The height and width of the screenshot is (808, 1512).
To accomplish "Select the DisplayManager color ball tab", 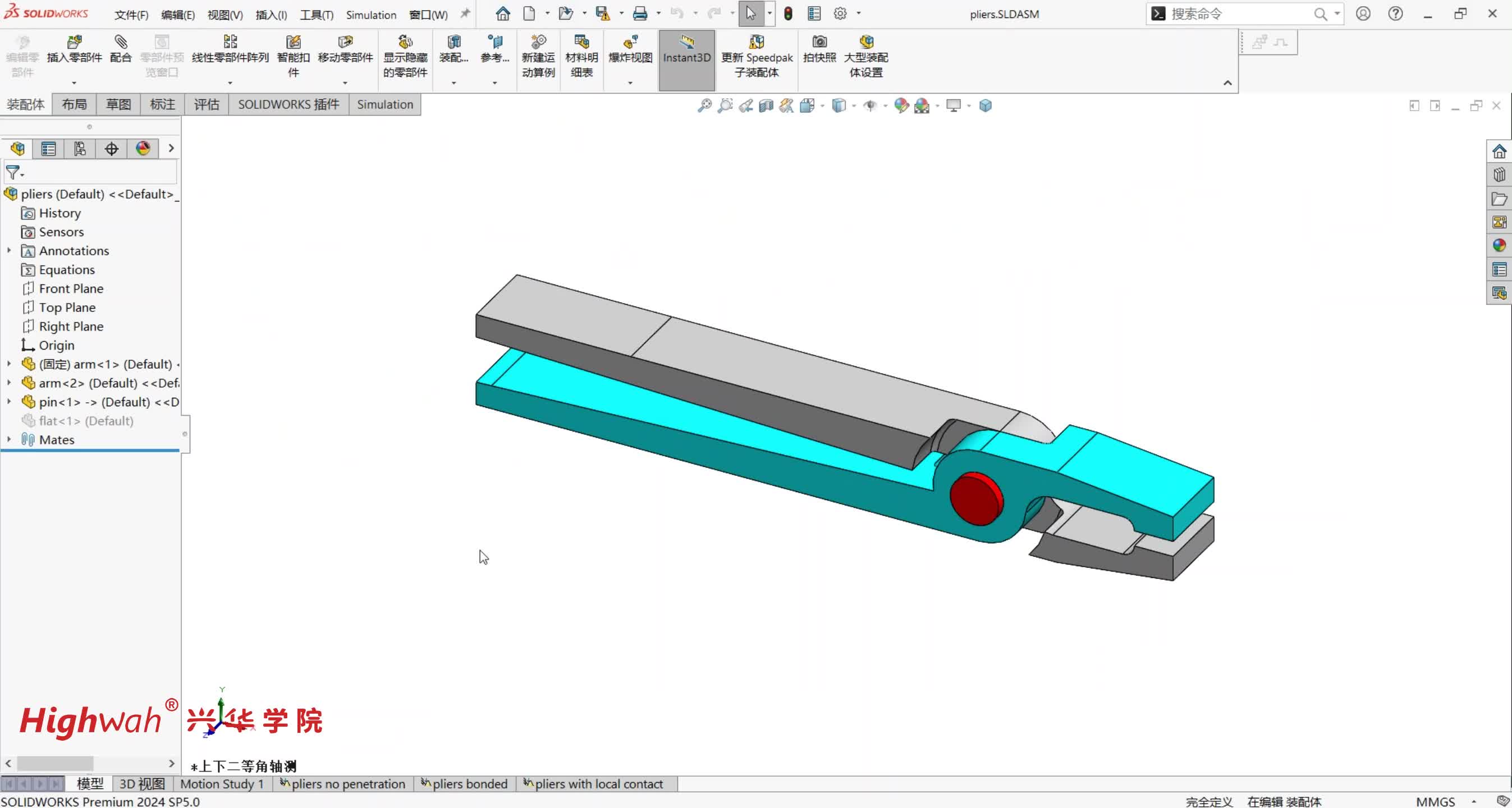I will (x=143, y=149).
